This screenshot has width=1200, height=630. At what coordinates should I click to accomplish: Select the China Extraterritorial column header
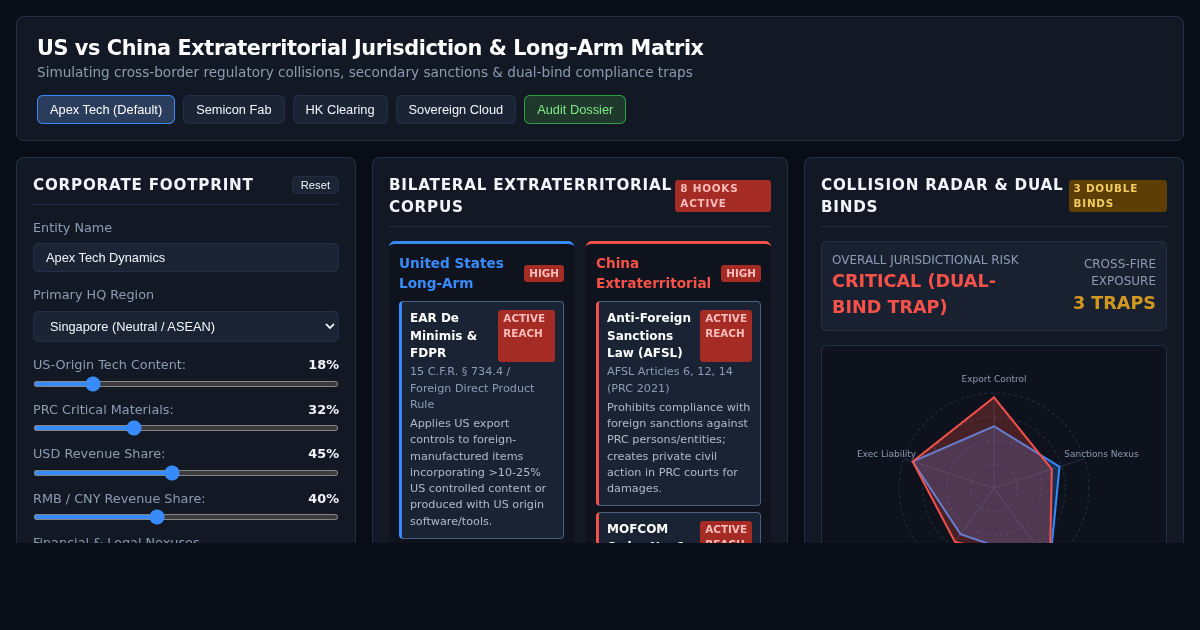click(654, 273)
